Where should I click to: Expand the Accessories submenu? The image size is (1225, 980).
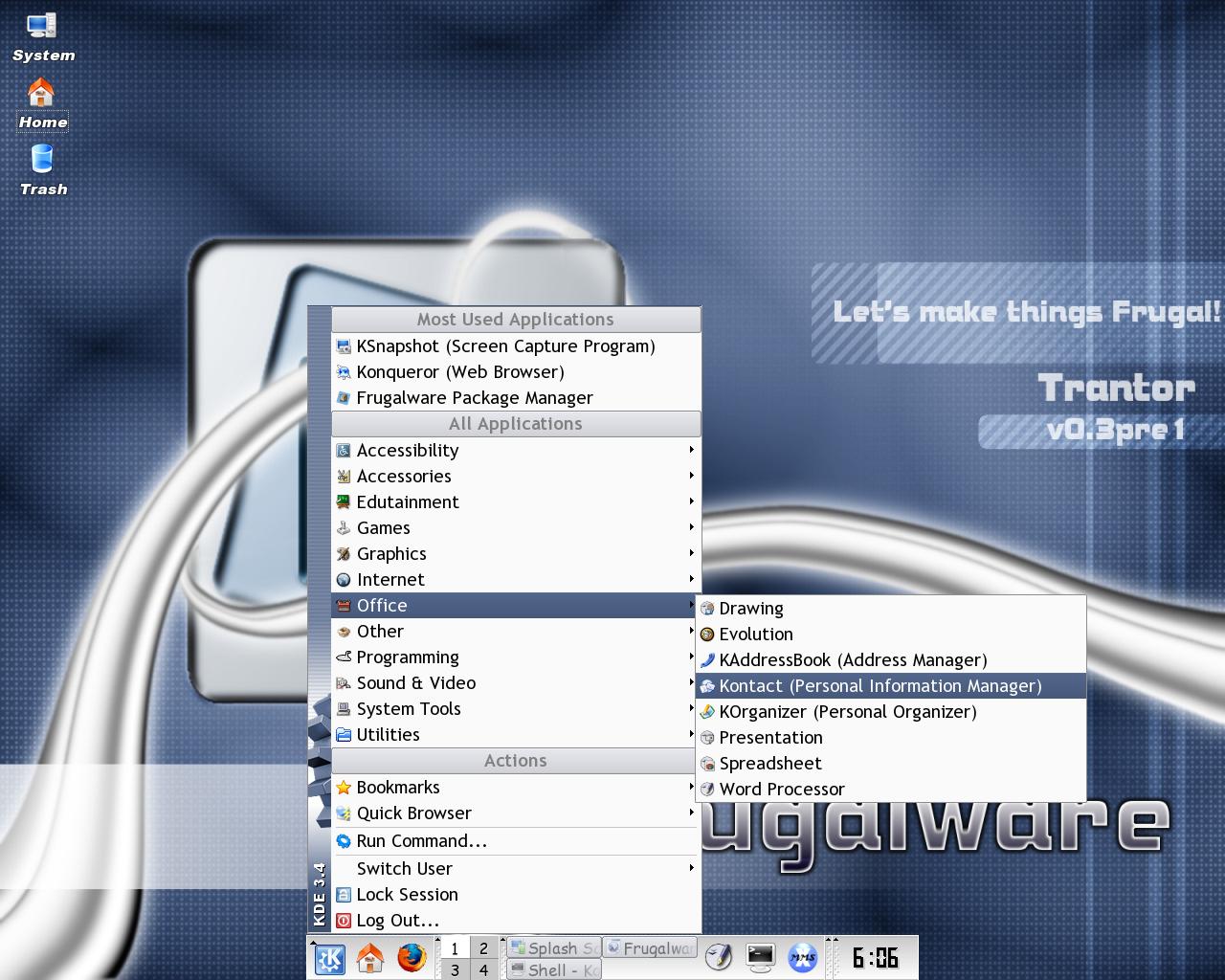tap(516, 477)
